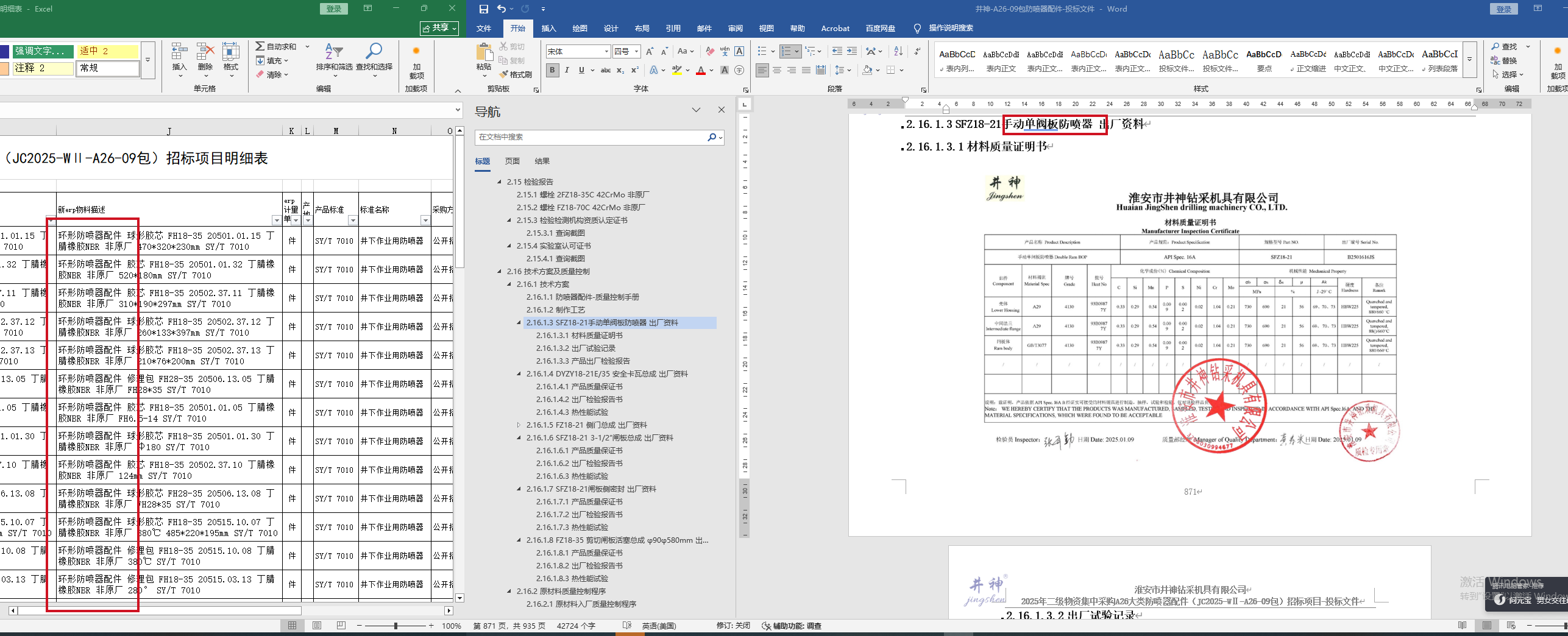Click the Center align icon in Word
This screenshot has width=1568, height=636.
pos(777,71)
